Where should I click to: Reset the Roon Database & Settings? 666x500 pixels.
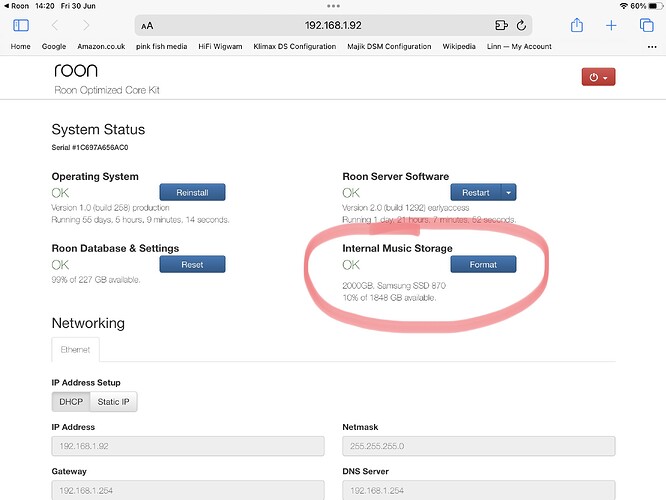coord(192,264)
